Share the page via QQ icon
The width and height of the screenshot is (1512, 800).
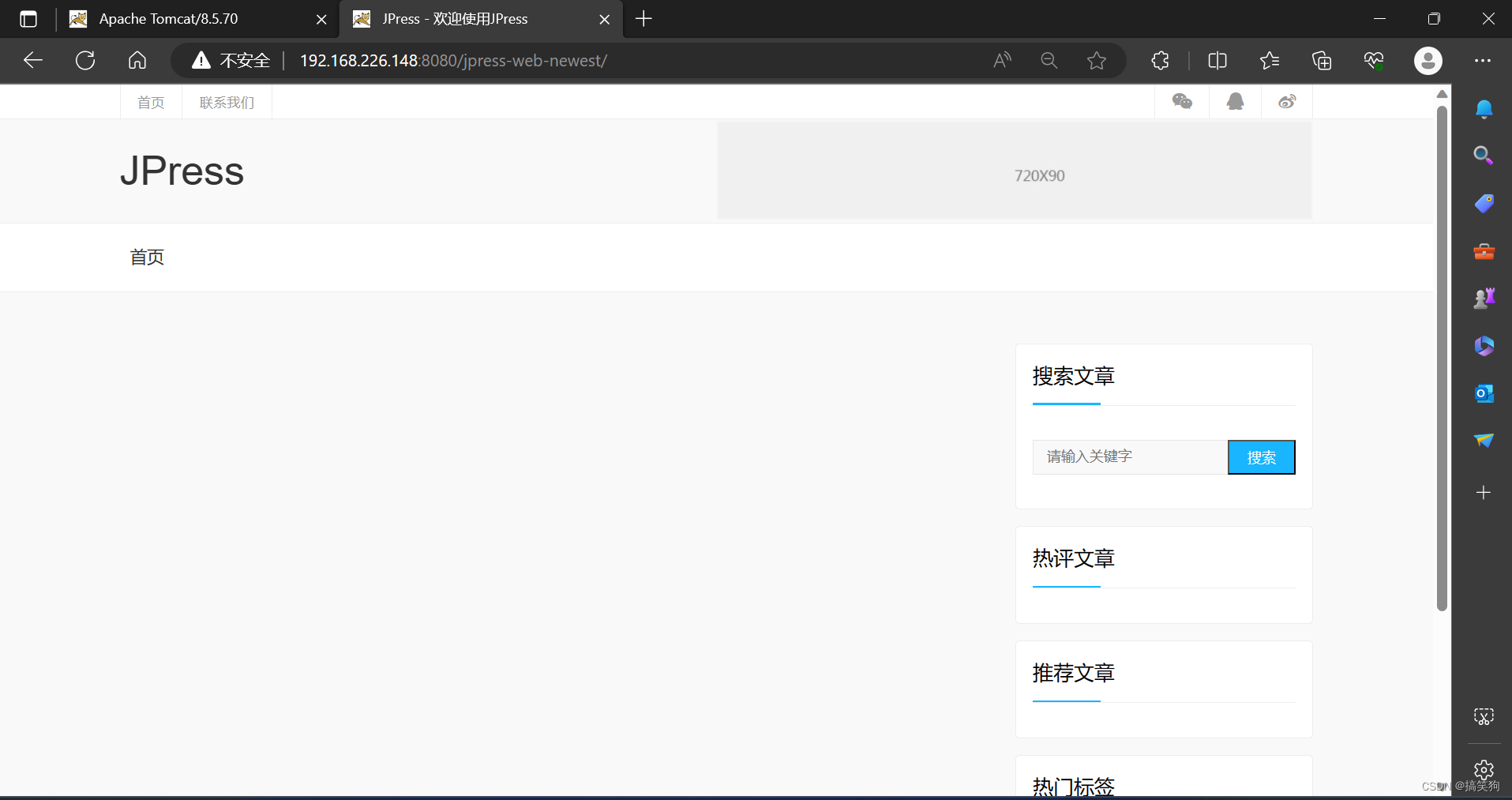1234,101
